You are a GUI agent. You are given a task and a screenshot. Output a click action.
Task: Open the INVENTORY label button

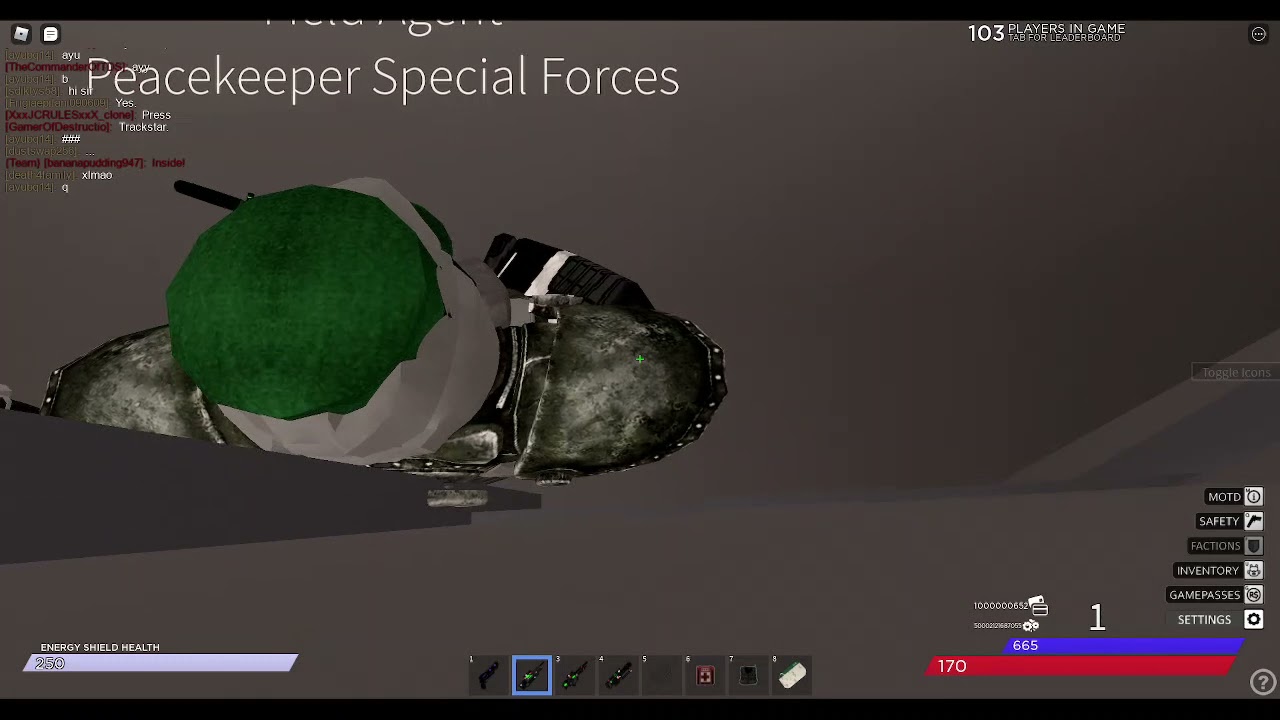1208,570
